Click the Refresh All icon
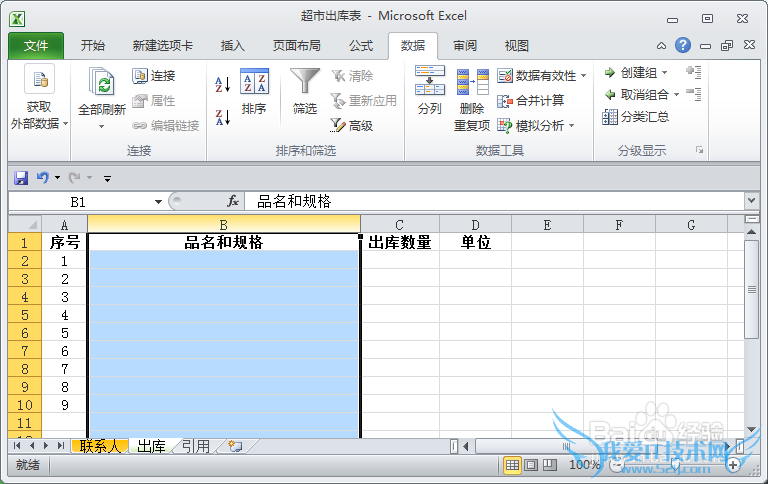768x484 pixels. [101, 81]
